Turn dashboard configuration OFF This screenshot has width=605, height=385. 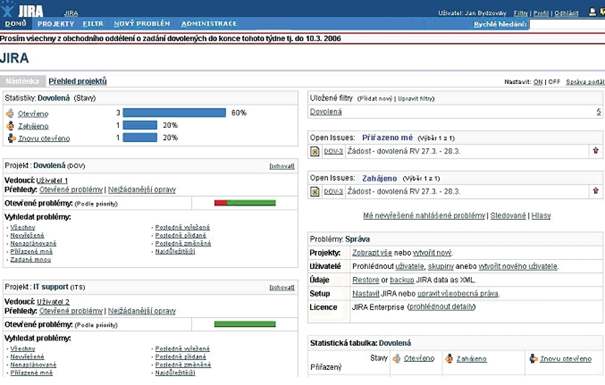pyautogui.click(x=554, y=82)
